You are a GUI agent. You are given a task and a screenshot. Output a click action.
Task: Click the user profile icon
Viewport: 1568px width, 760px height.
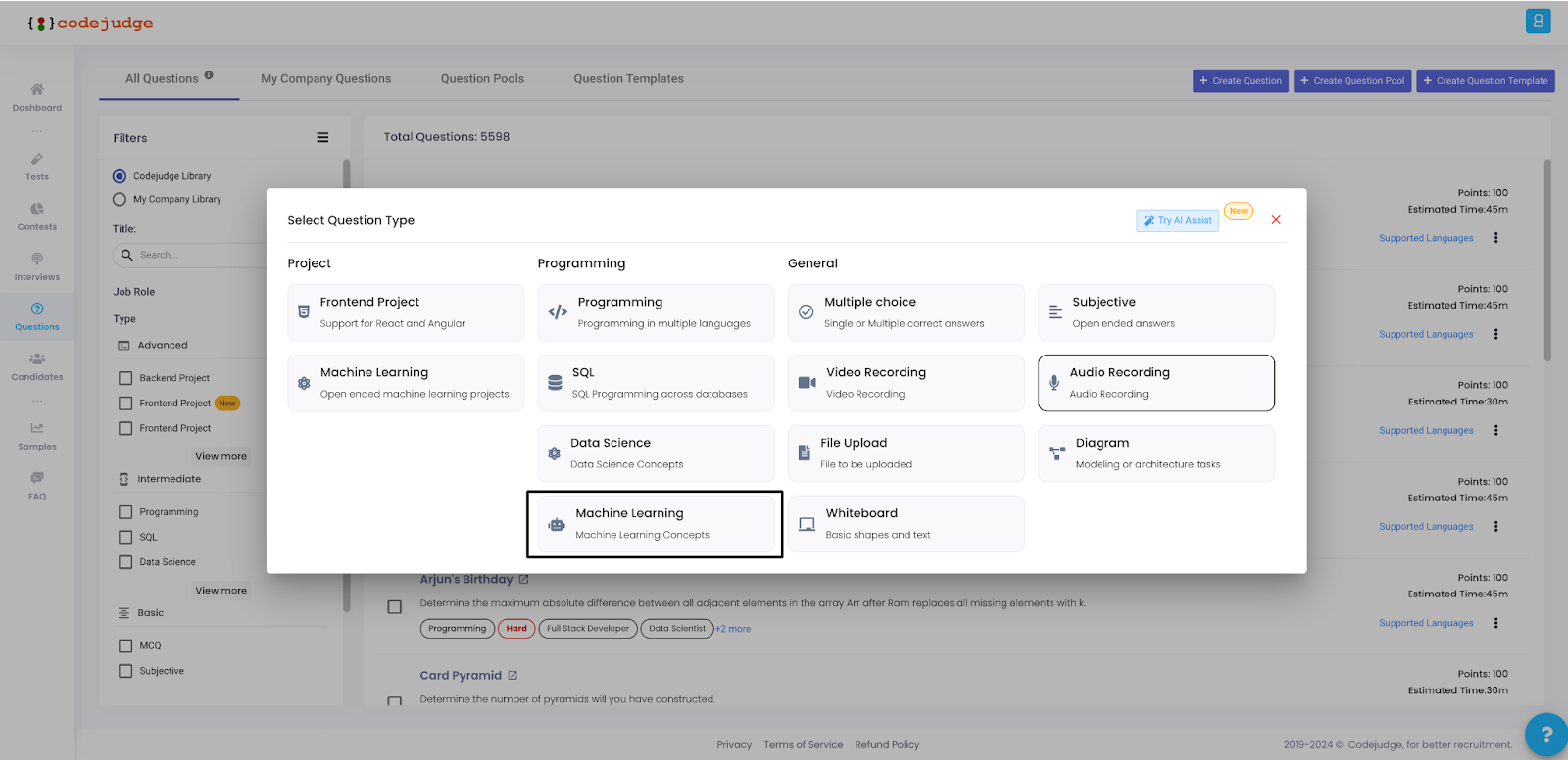pyautogui.click(x=1538, y=22)
